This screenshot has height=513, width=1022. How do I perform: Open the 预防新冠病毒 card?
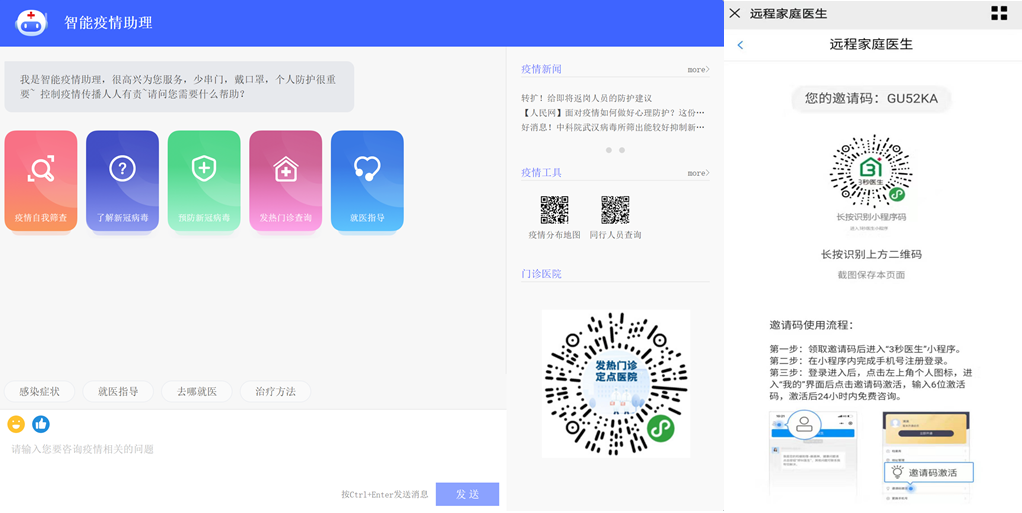(204, 181)
